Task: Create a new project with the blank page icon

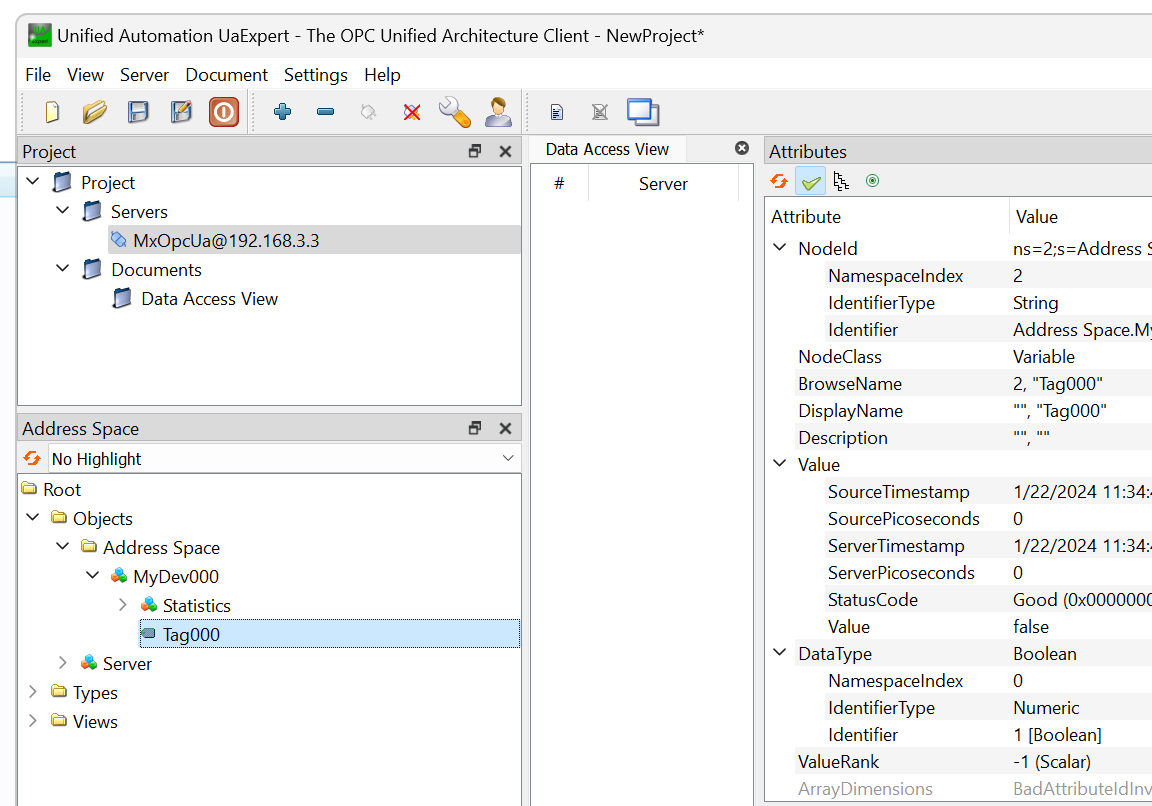Action: tap(52, 112)
